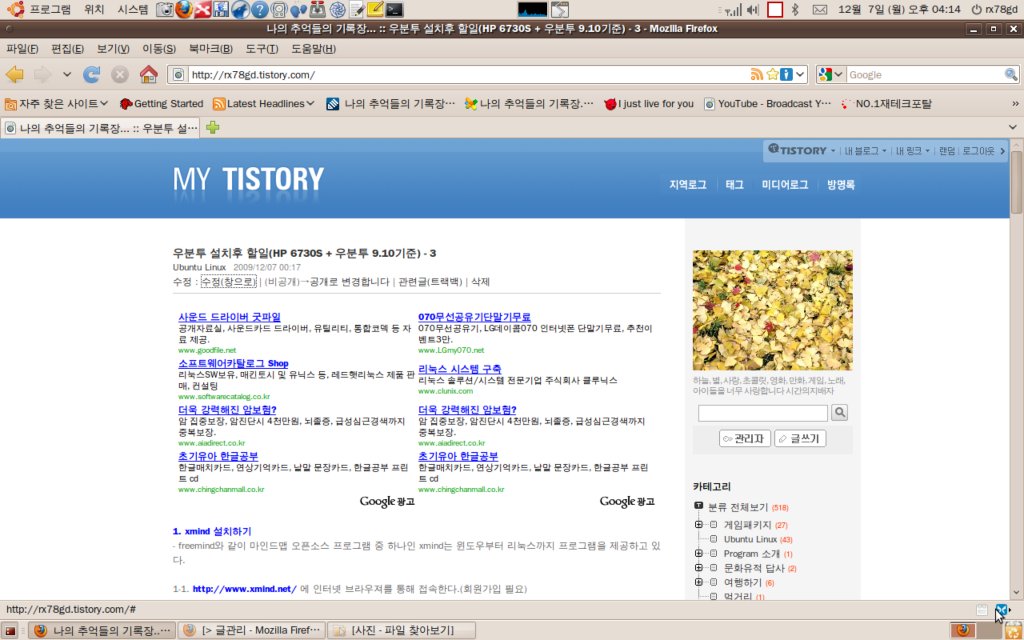
Task: Open the 파일(F) menu
Action: (x=22, y=49)
